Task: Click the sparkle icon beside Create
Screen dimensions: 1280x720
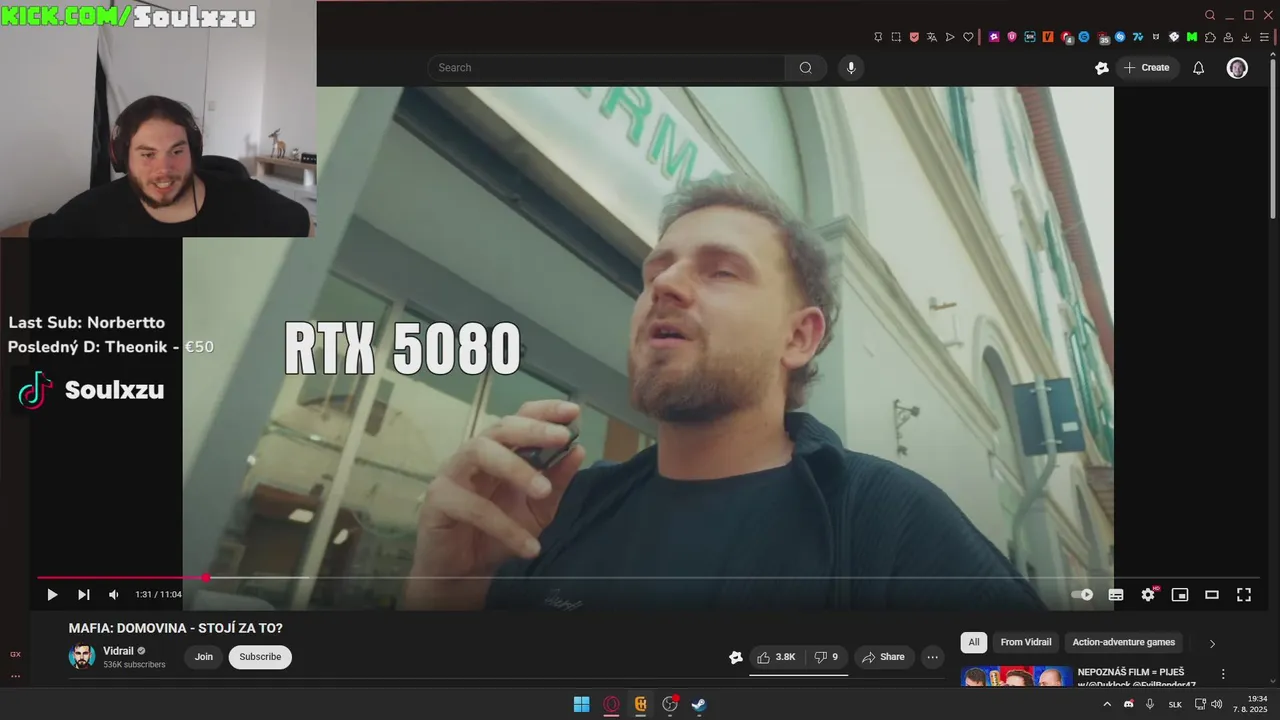Action: [1102, 67]
